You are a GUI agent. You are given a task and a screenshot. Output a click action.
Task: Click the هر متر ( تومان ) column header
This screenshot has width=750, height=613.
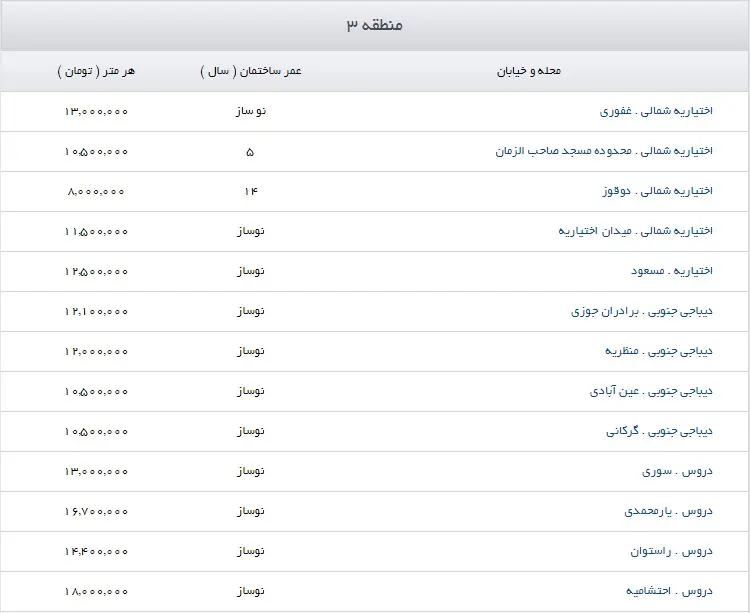96,71
